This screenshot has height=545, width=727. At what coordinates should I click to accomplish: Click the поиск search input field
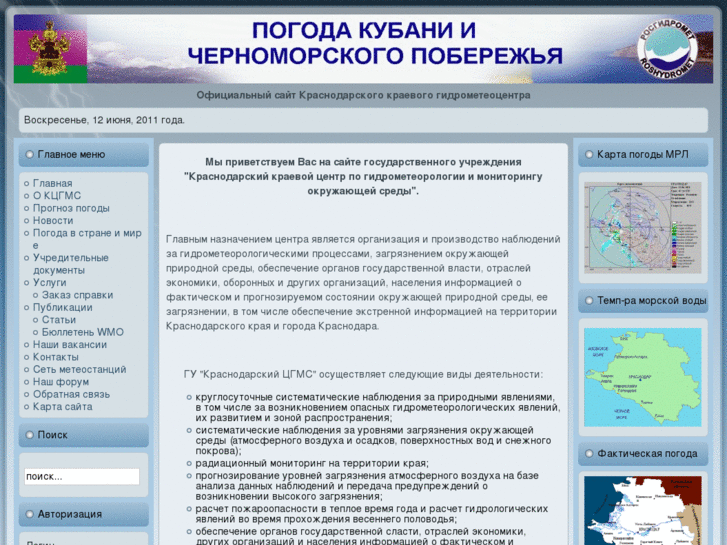click(82, 476)
